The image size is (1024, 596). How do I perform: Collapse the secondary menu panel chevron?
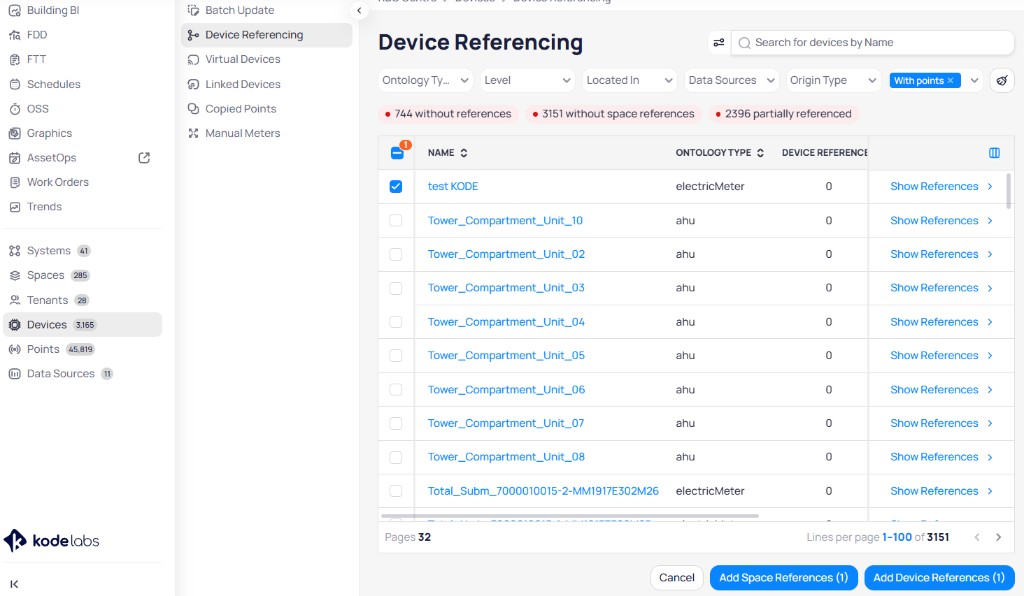point(359,10)
